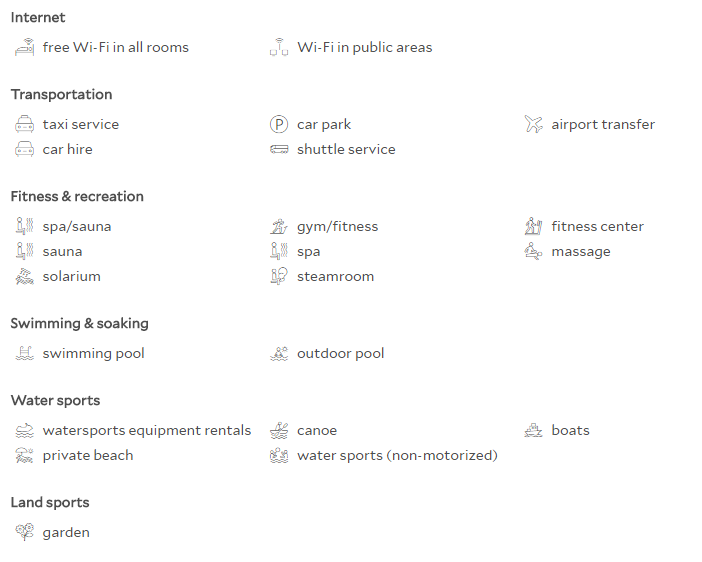The height and width of the screenshot is (562, 702).
Task: Click the airport transfer airplane icon
Action: point(533,124)
